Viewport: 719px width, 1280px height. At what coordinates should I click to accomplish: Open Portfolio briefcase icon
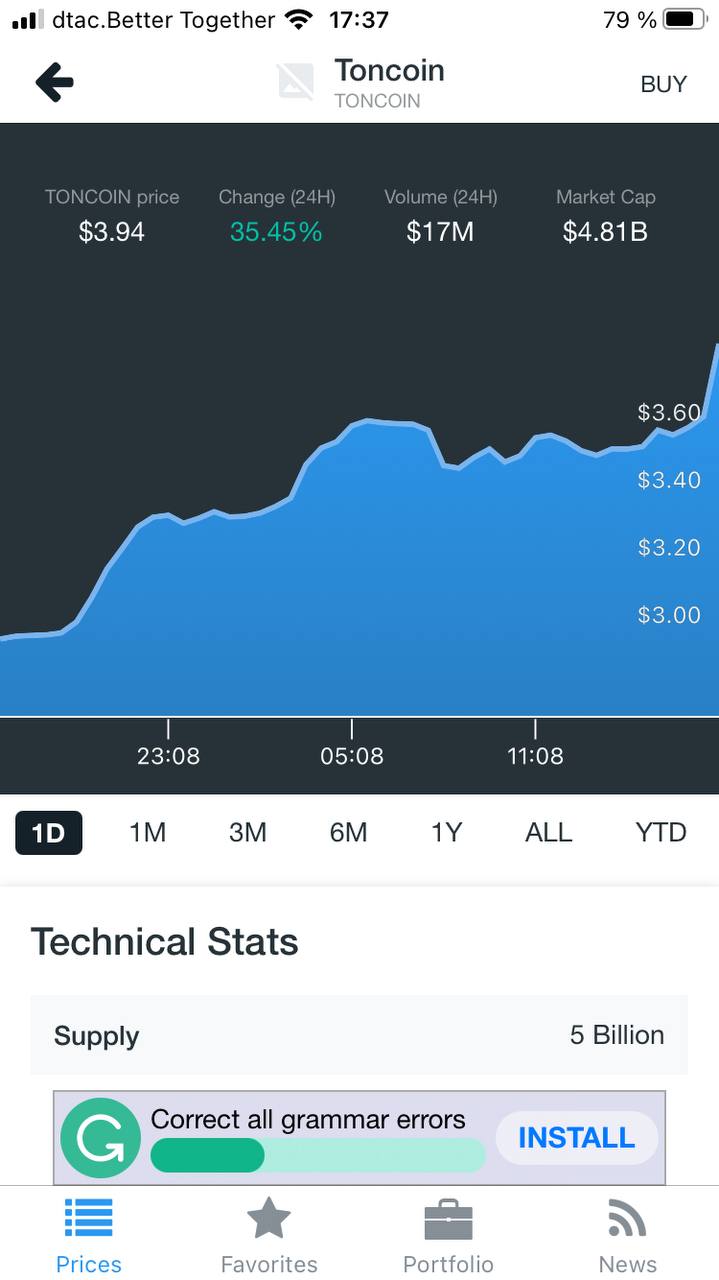click(448, 1221)
